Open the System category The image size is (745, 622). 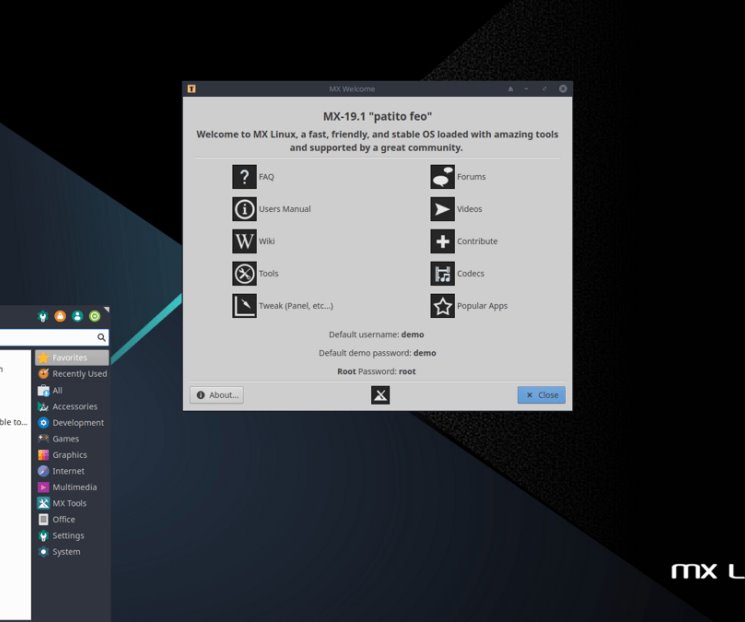point(72,552)
